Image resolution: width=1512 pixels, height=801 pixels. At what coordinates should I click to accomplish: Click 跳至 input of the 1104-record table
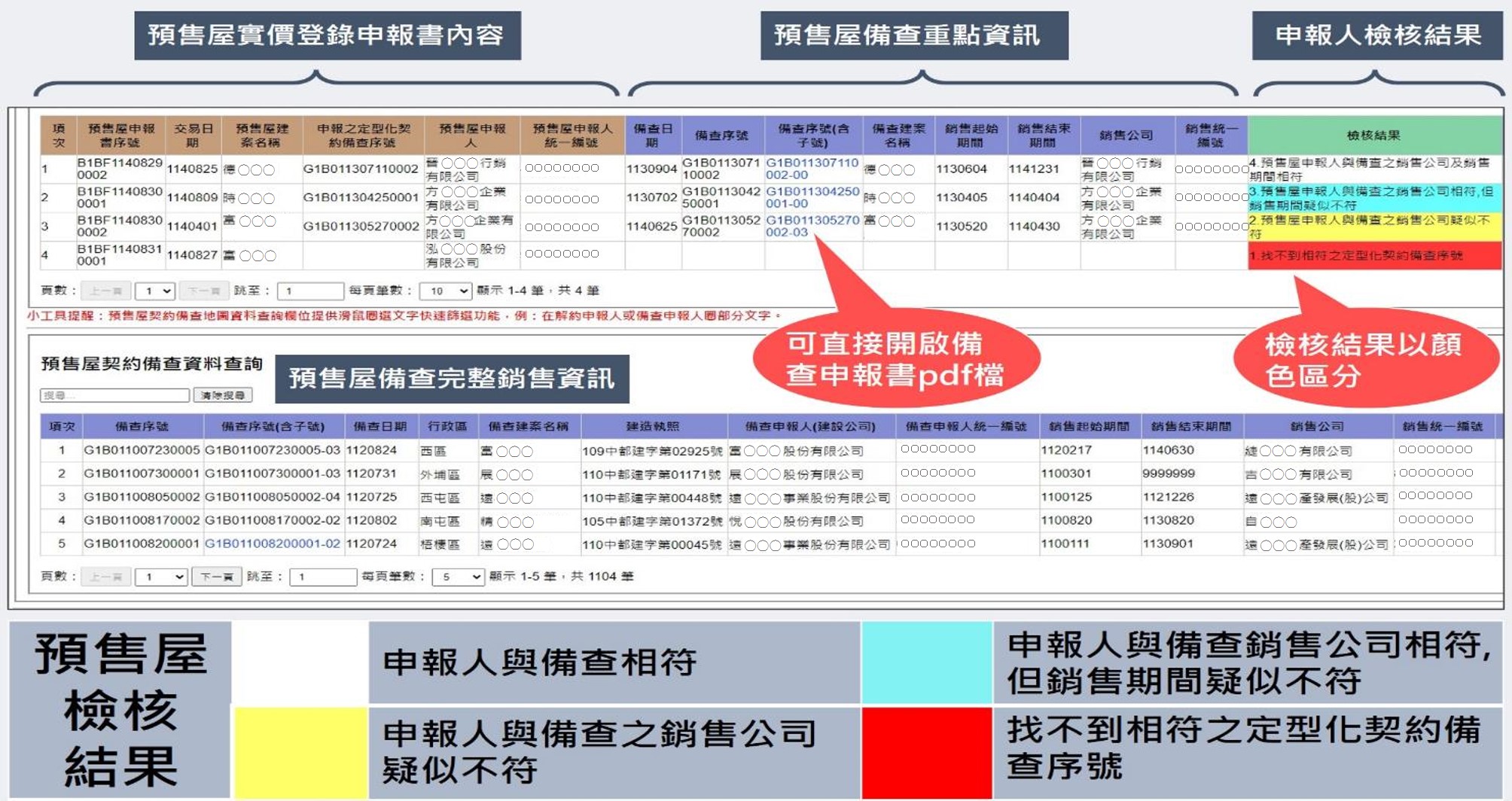322,577
